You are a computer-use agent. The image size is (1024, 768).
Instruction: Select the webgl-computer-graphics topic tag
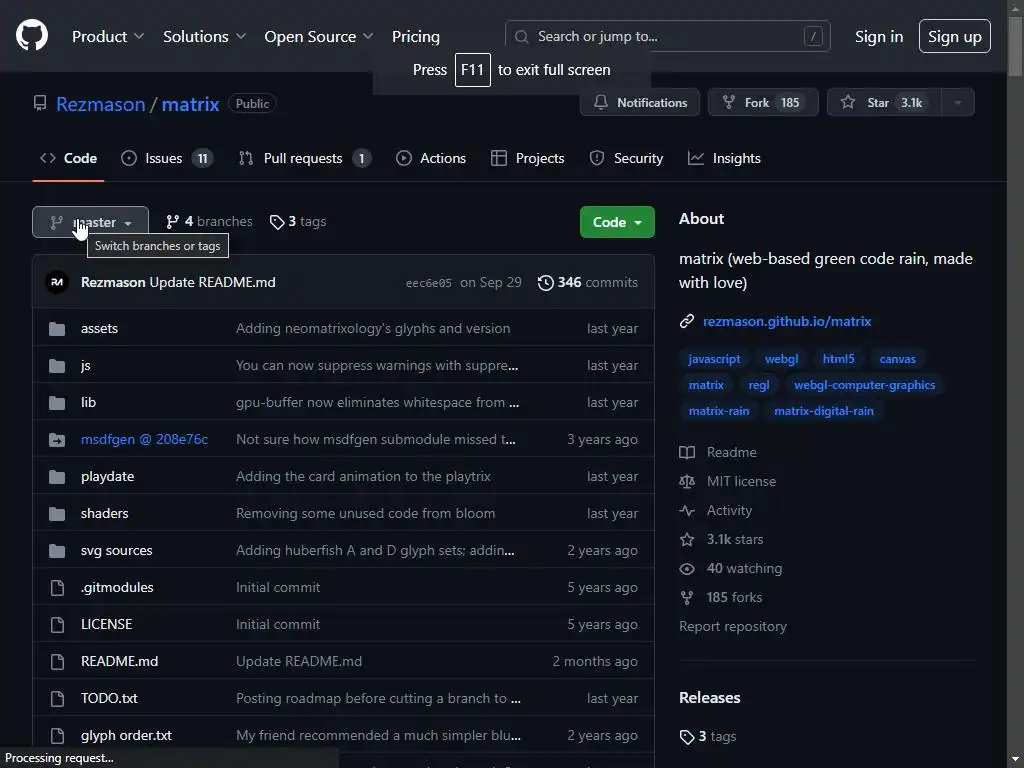(x=864, y=385)
